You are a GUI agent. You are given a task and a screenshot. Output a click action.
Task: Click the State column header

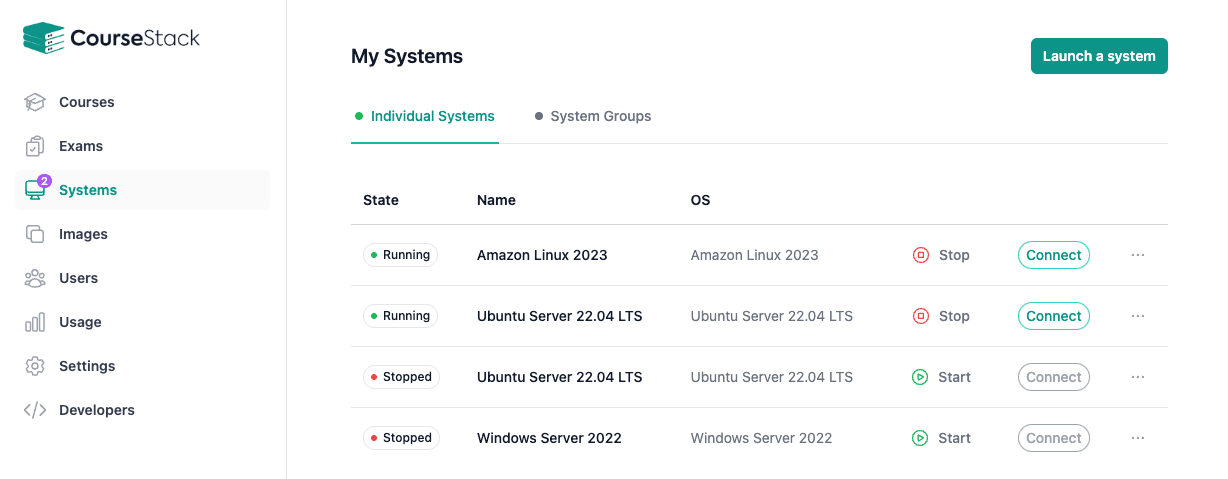pos(381,200)
